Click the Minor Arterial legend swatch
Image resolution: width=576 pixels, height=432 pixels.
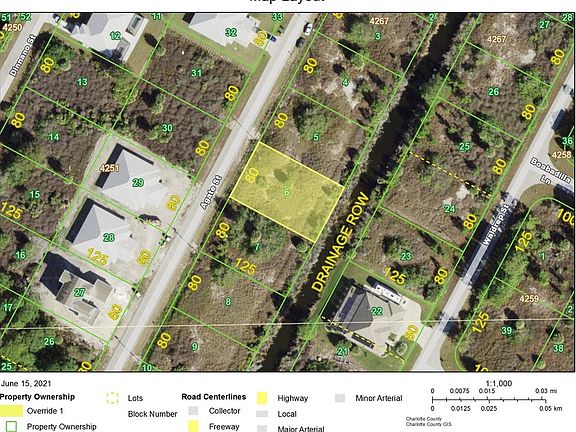coord(340,398)
